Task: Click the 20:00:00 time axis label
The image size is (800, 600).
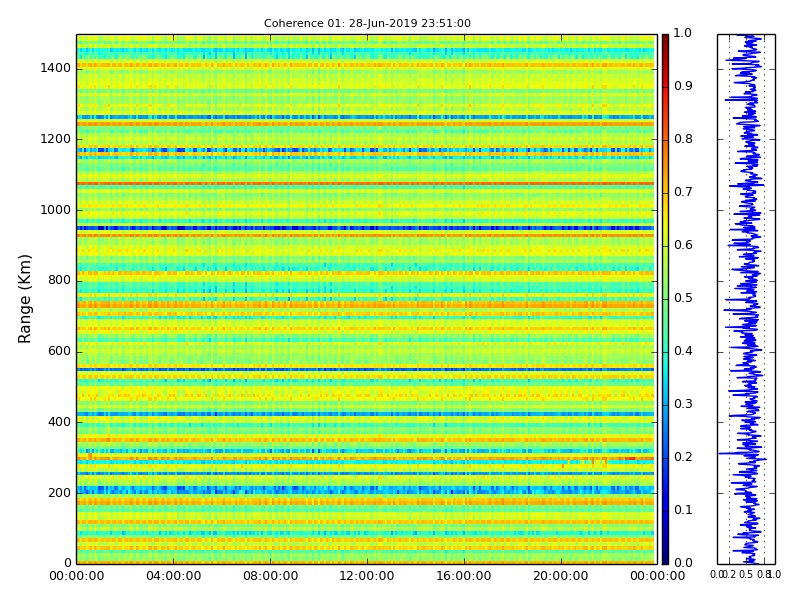Action: 561,576
